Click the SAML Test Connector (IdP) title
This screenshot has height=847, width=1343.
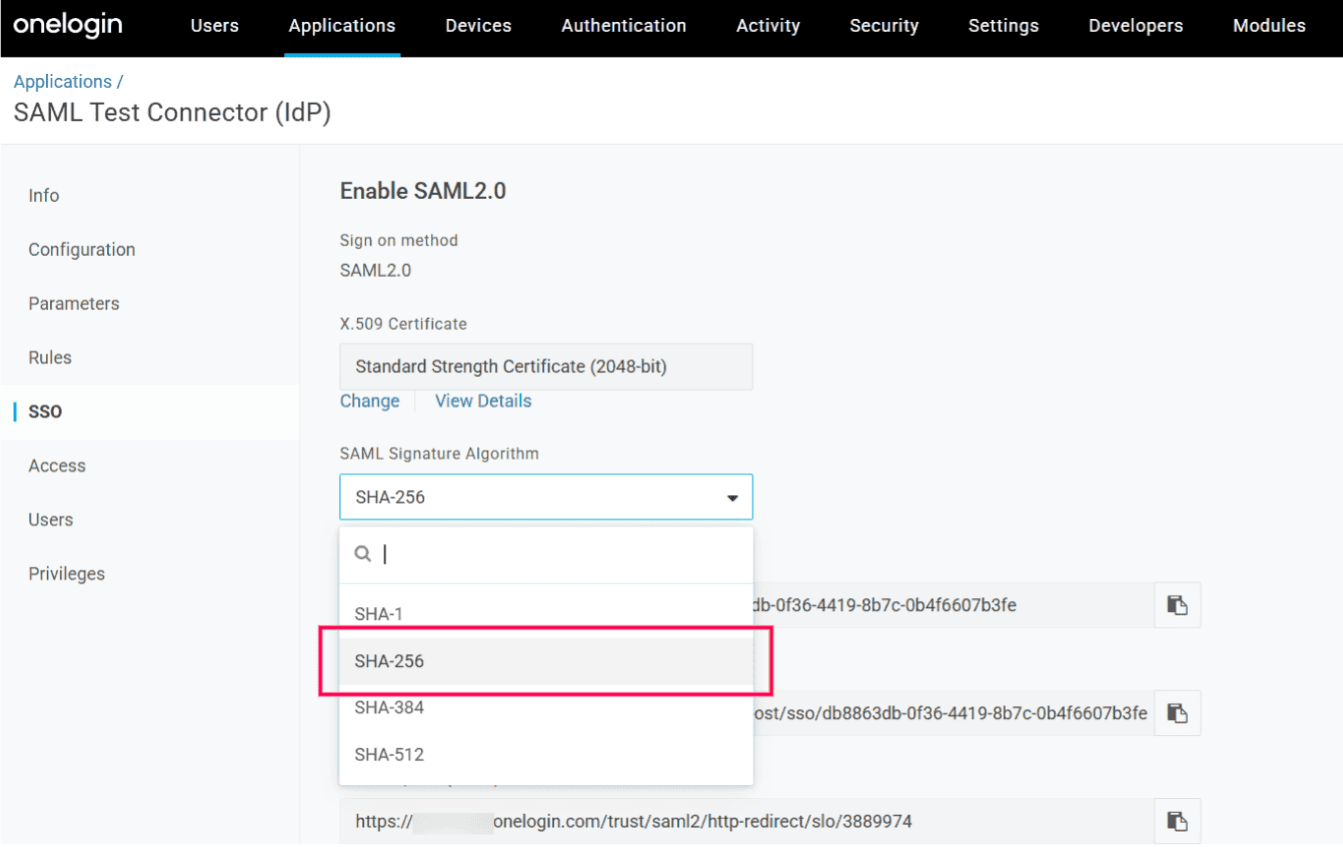(172, 113)
